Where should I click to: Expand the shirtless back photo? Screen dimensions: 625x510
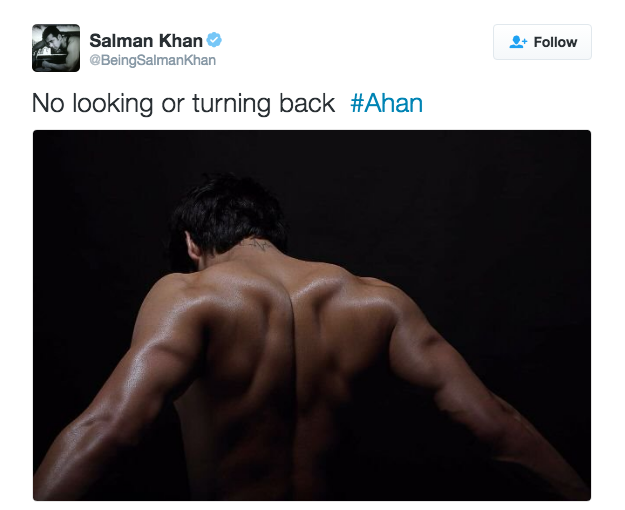coord(312,315)
